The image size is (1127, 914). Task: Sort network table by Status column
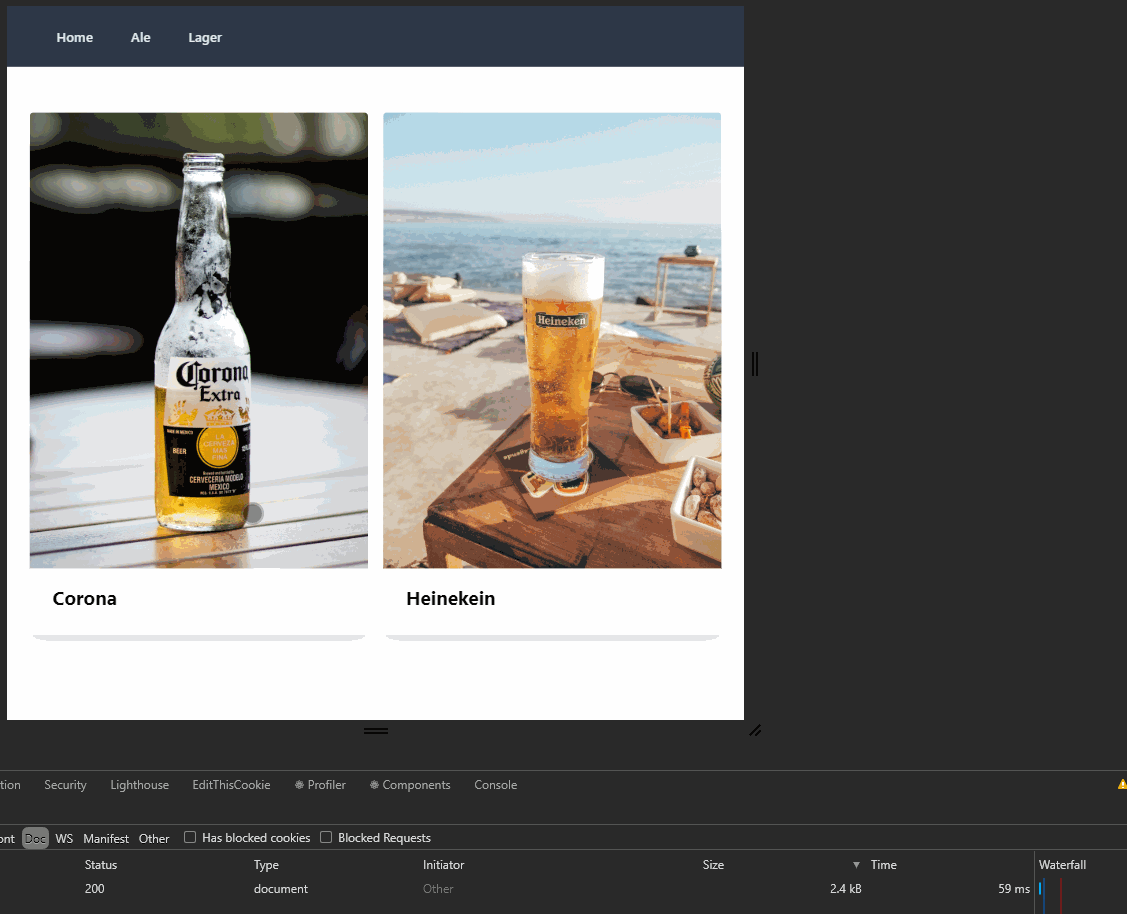pyautogui.click(x=101, y=864)
